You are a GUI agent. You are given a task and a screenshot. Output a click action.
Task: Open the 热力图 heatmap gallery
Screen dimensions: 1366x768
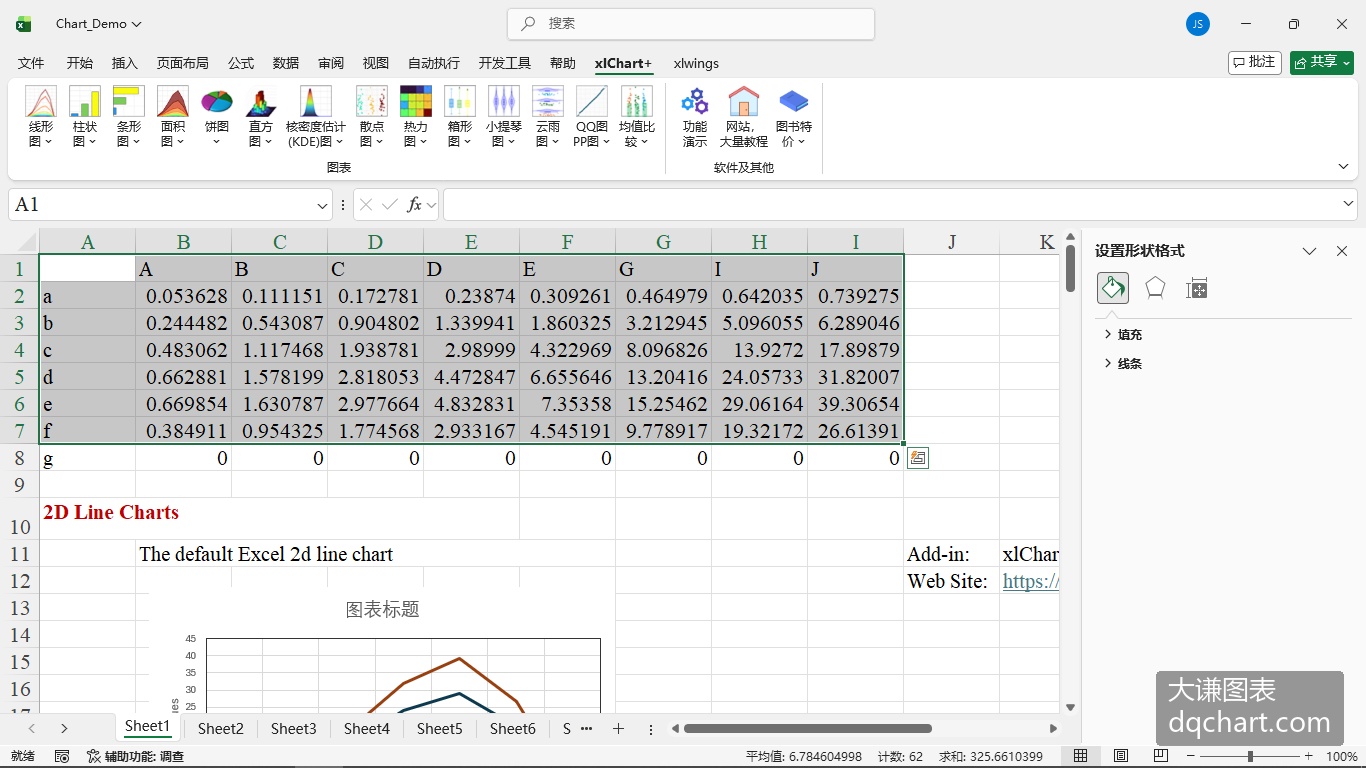[x=416, y=117]
